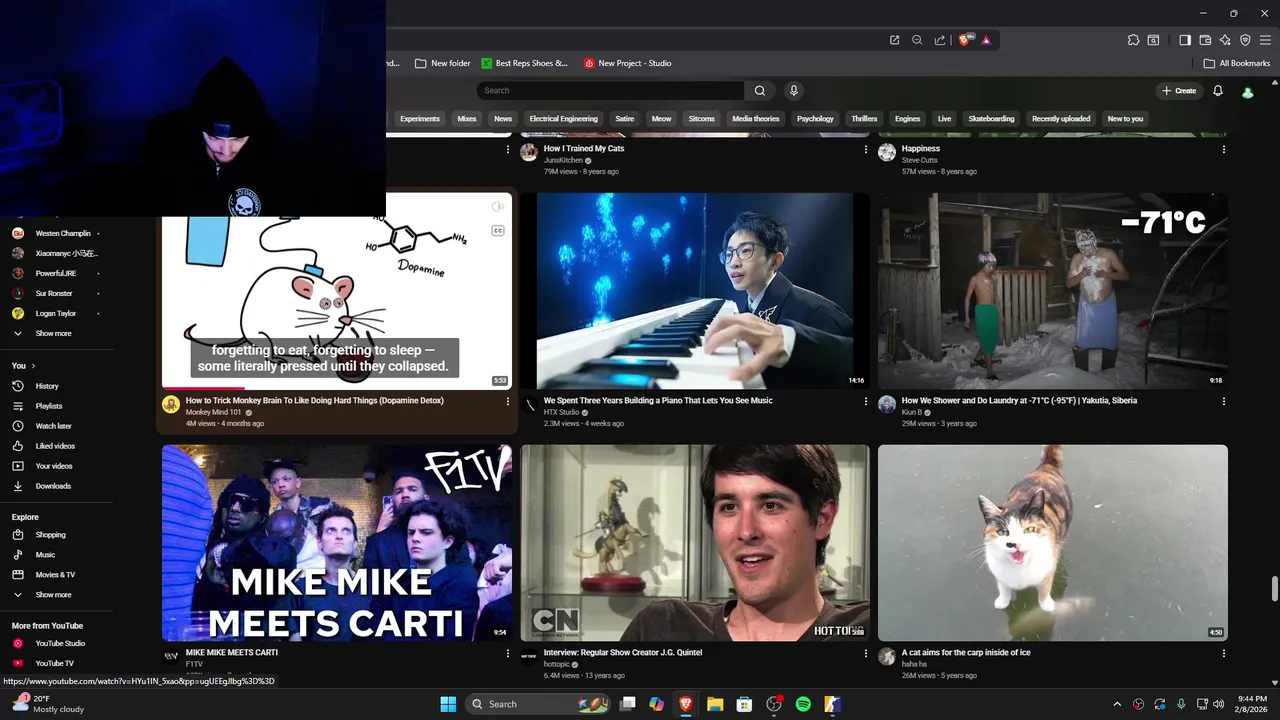This screenshot has width=1280, height=720.
Task: Toggle the system volume speaker icon
Action: [x=1218, y=704]
